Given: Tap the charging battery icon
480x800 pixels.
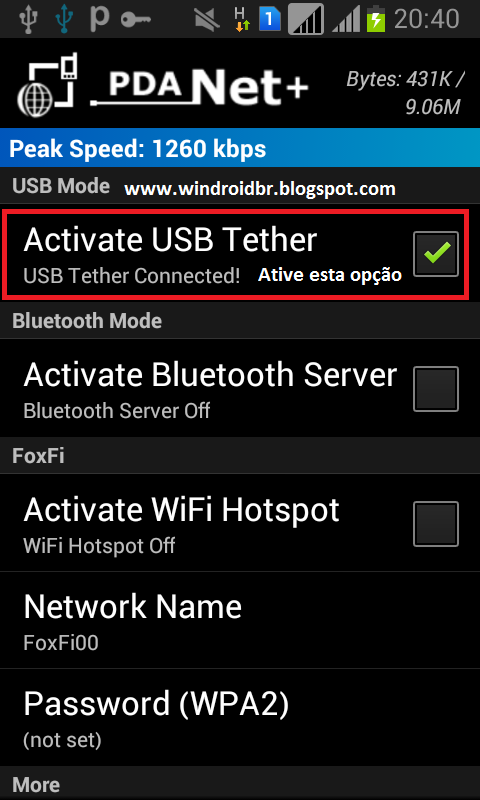Looking at the screenshot, I should (376, 18).
